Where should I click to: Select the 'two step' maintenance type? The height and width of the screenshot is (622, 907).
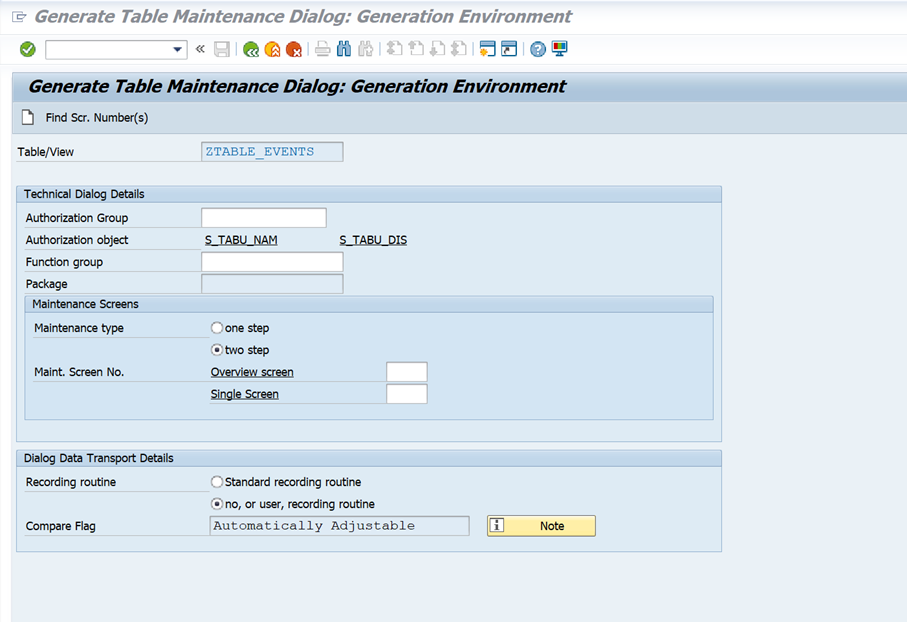point(217,350)
